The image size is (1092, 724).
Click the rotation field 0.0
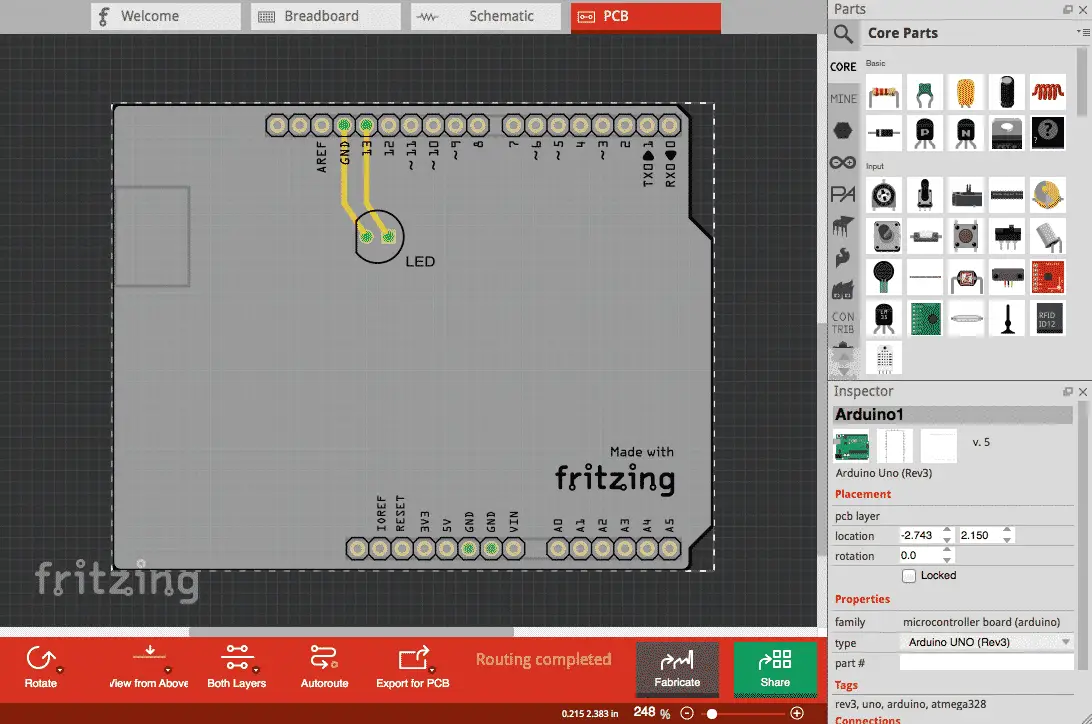919,556
